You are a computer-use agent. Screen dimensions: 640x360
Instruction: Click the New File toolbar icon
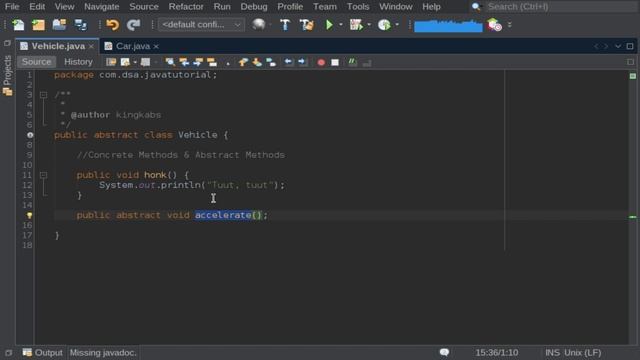(18, 25)
